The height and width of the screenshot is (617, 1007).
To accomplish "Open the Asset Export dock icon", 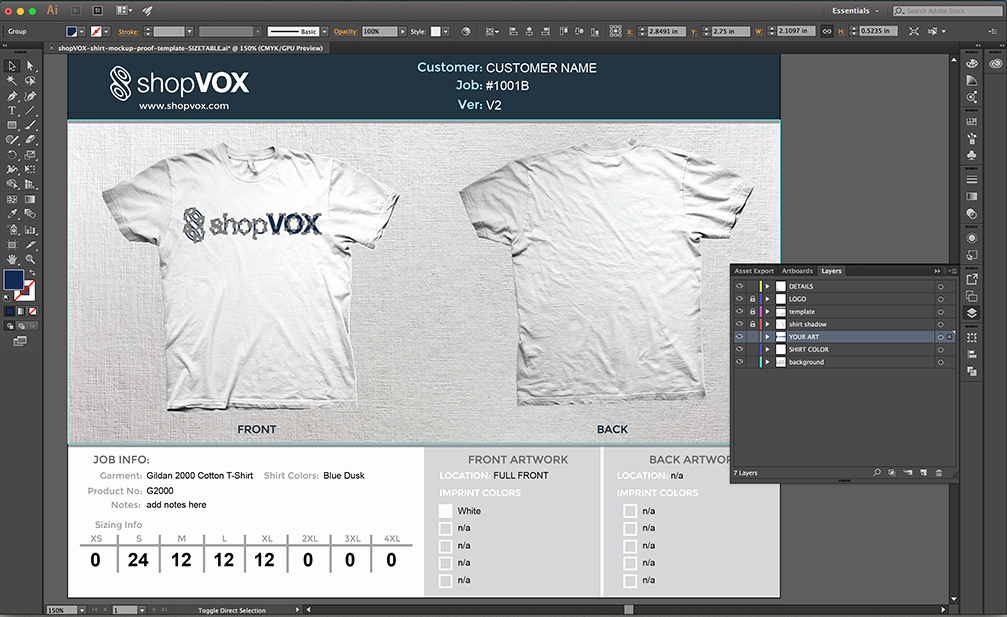I will click(972, 279).
